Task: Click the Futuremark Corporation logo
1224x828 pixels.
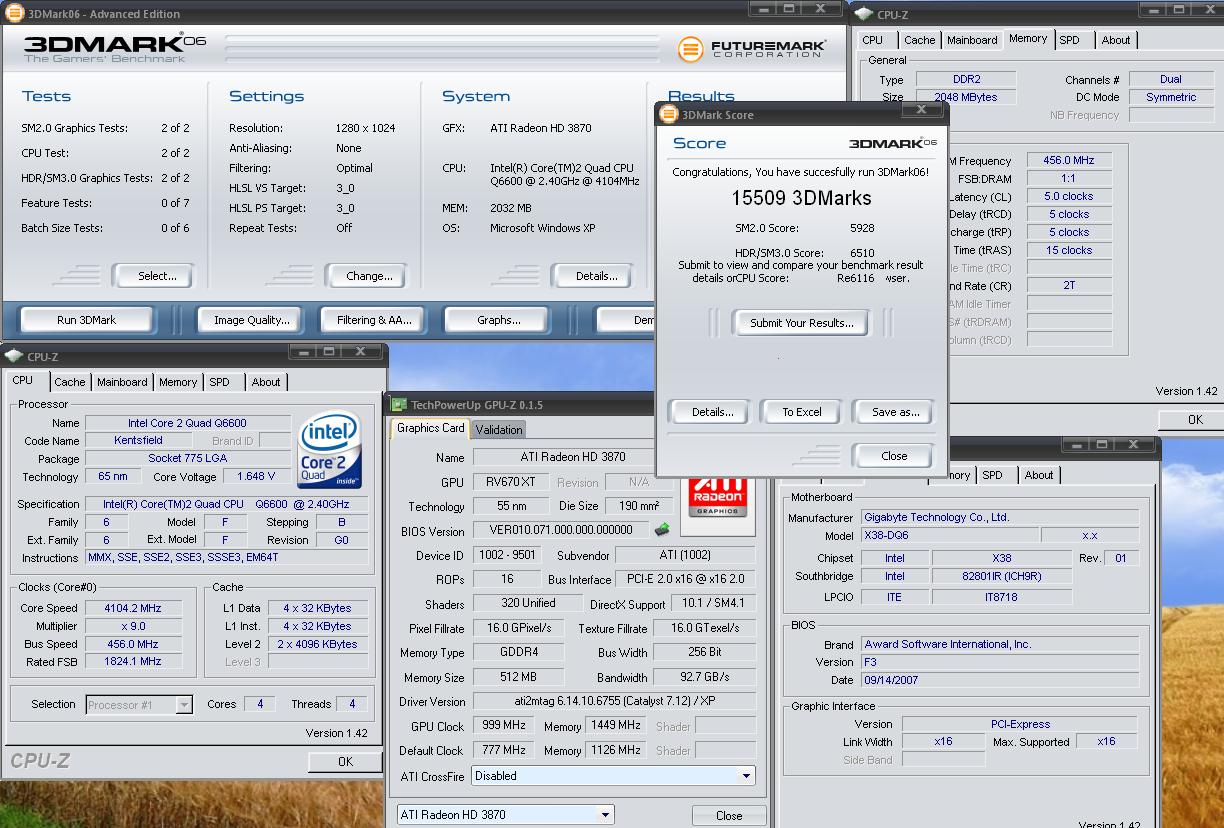Action: pos(751,49)
